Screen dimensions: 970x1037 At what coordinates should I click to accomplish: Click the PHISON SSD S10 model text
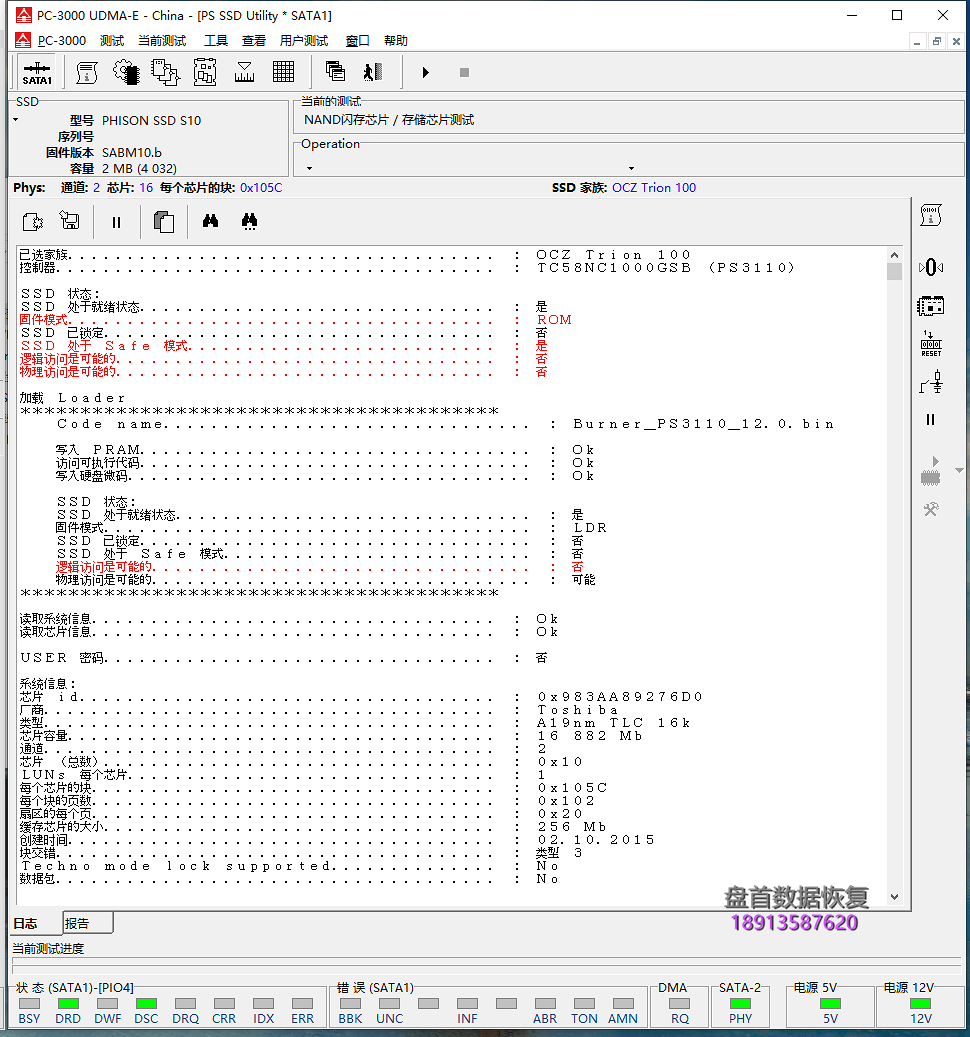coord(151,120)
